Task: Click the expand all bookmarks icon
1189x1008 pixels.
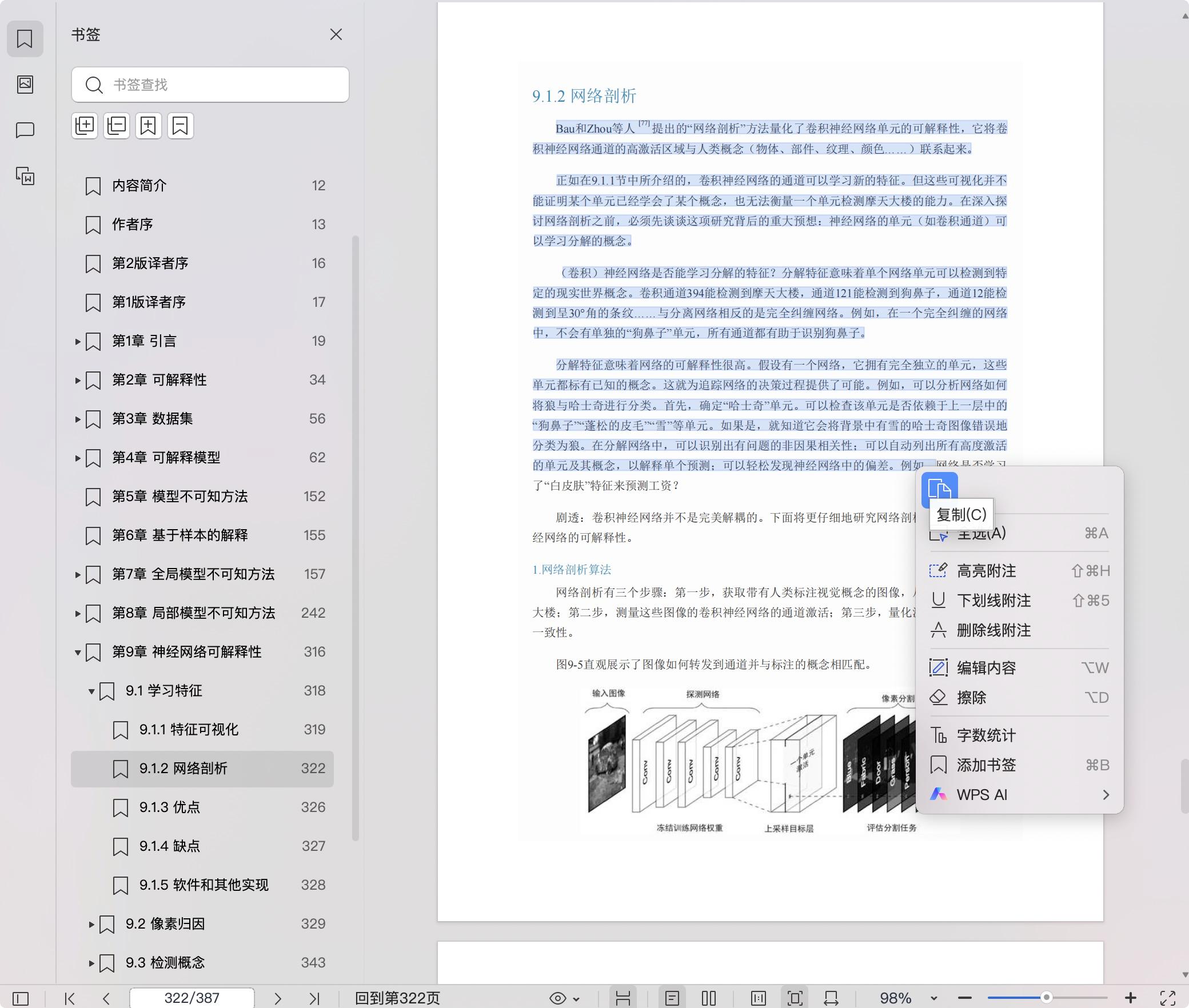Action: [85, 126]
